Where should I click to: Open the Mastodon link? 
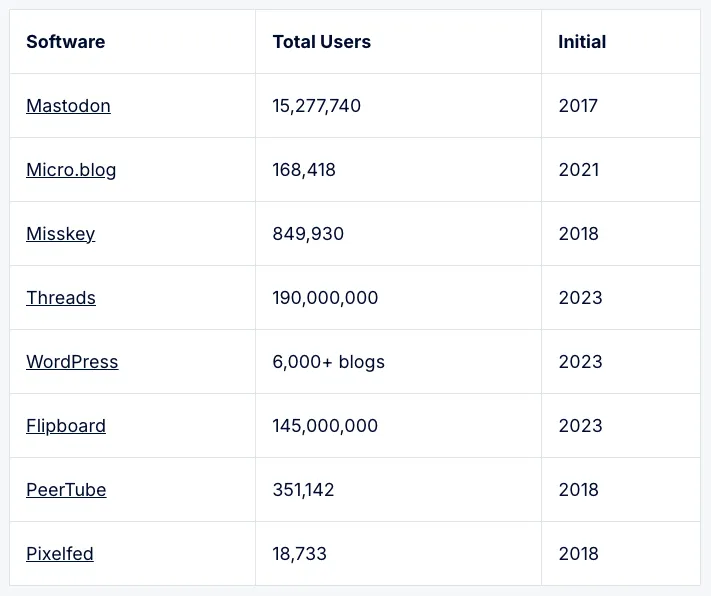point(68,106)
